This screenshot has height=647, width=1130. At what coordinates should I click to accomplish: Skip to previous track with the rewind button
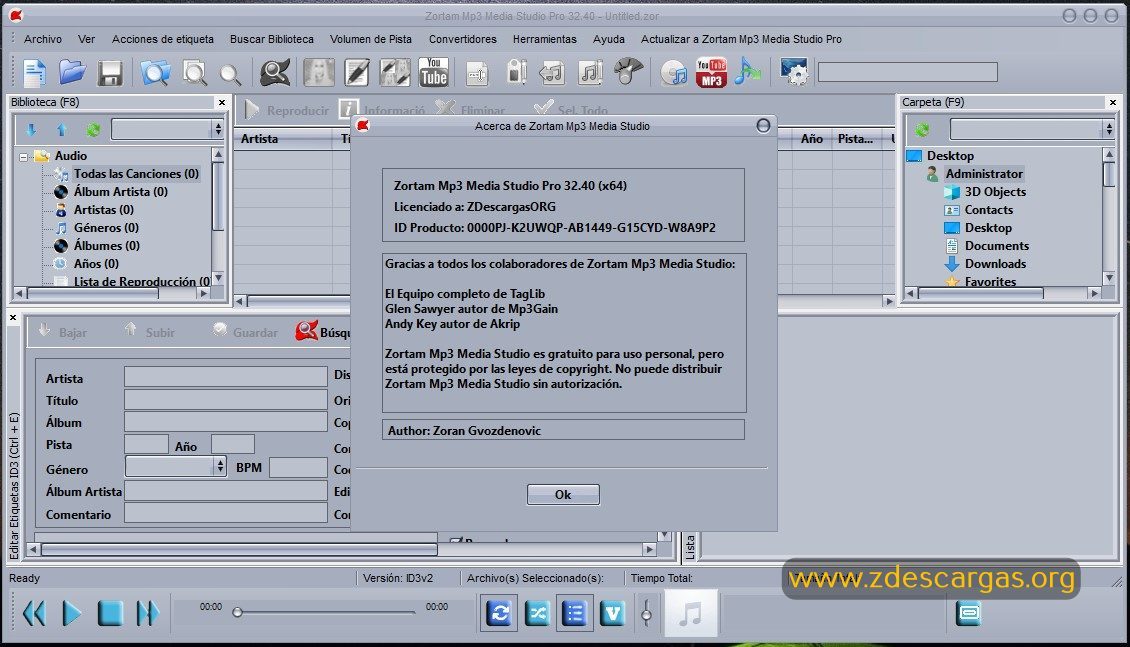click(x=34, y=613)
